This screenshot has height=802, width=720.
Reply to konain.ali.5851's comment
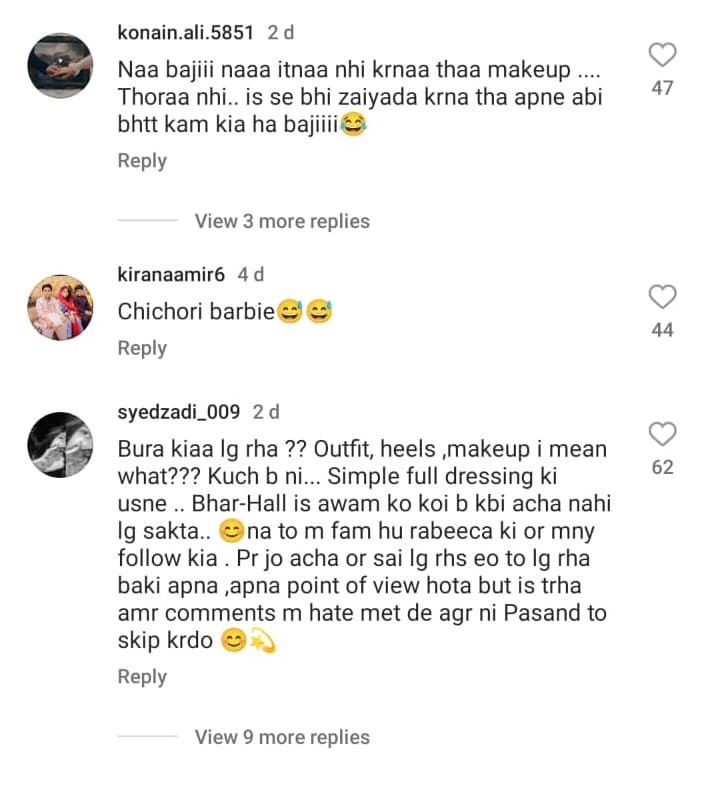(x=142, y=160)
